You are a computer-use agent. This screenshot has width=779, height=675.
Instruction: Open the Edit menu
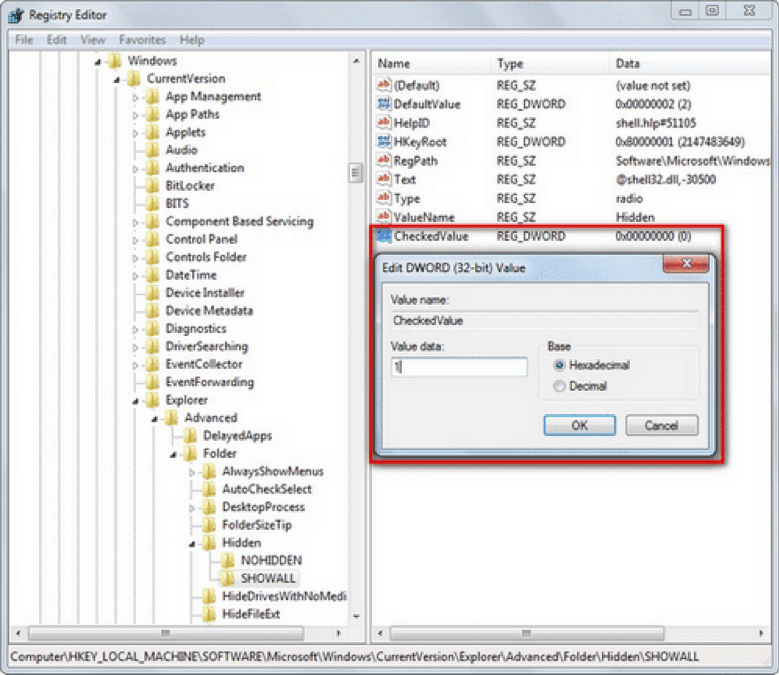coord(56,40)
